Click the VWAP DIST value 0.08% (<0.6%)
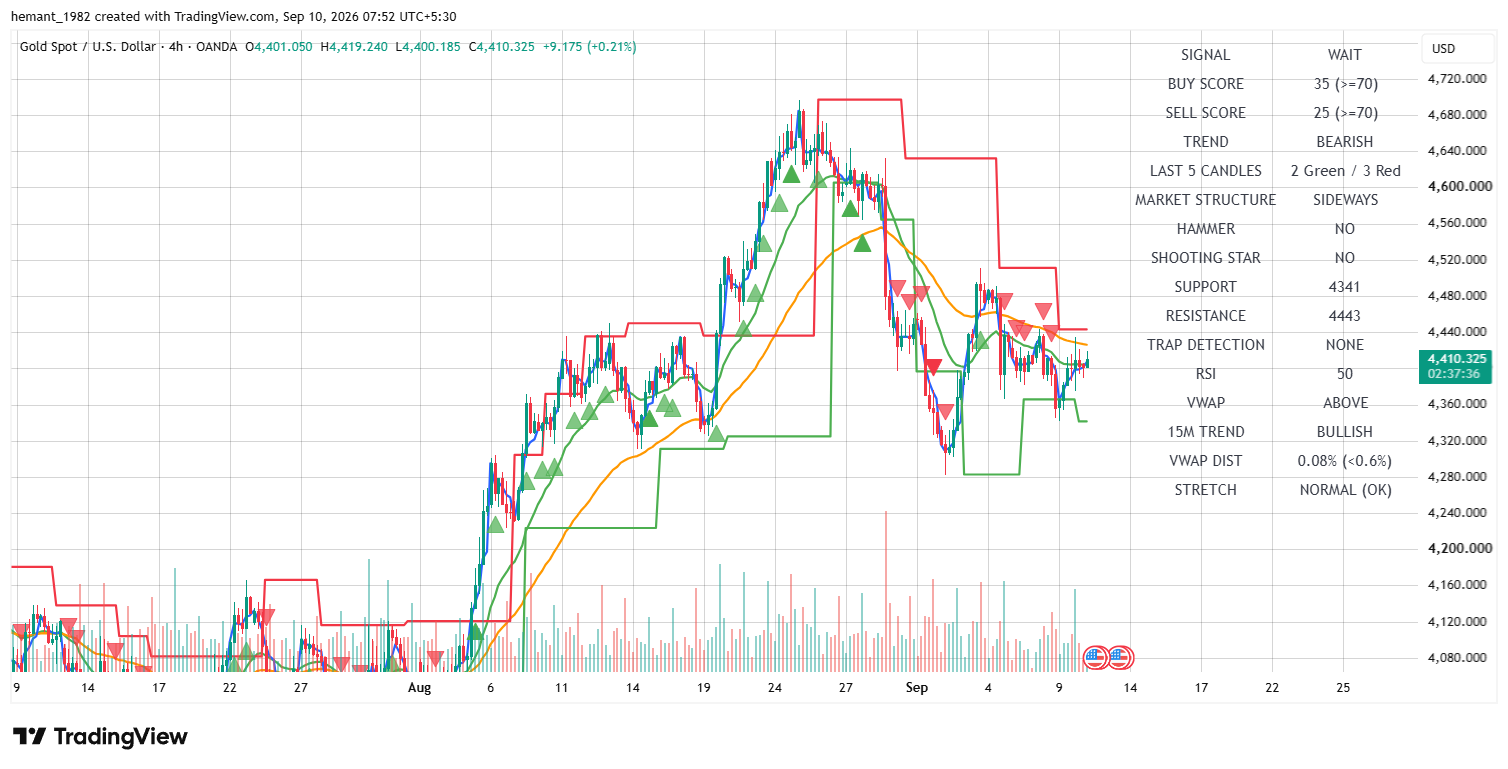This screenshot has width=1508, height=769. pyautogui.click(x=1345, y=461)
